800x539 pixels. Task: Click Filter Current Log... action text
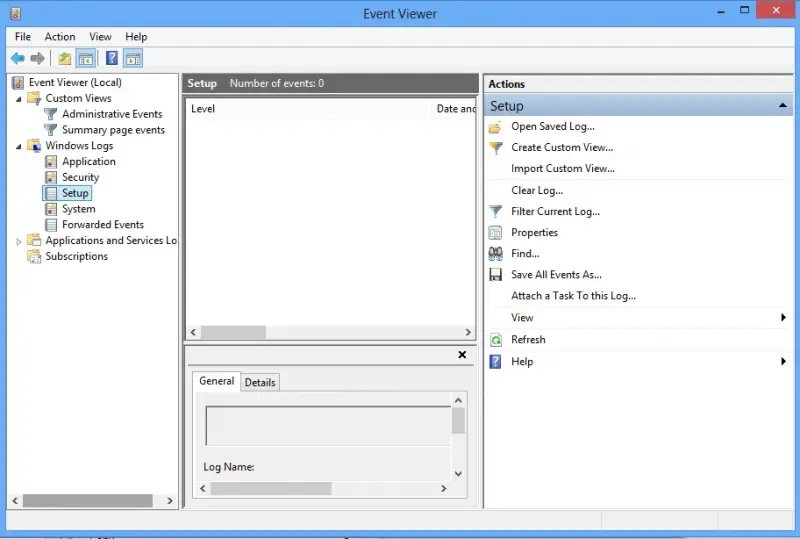(555, 211)
